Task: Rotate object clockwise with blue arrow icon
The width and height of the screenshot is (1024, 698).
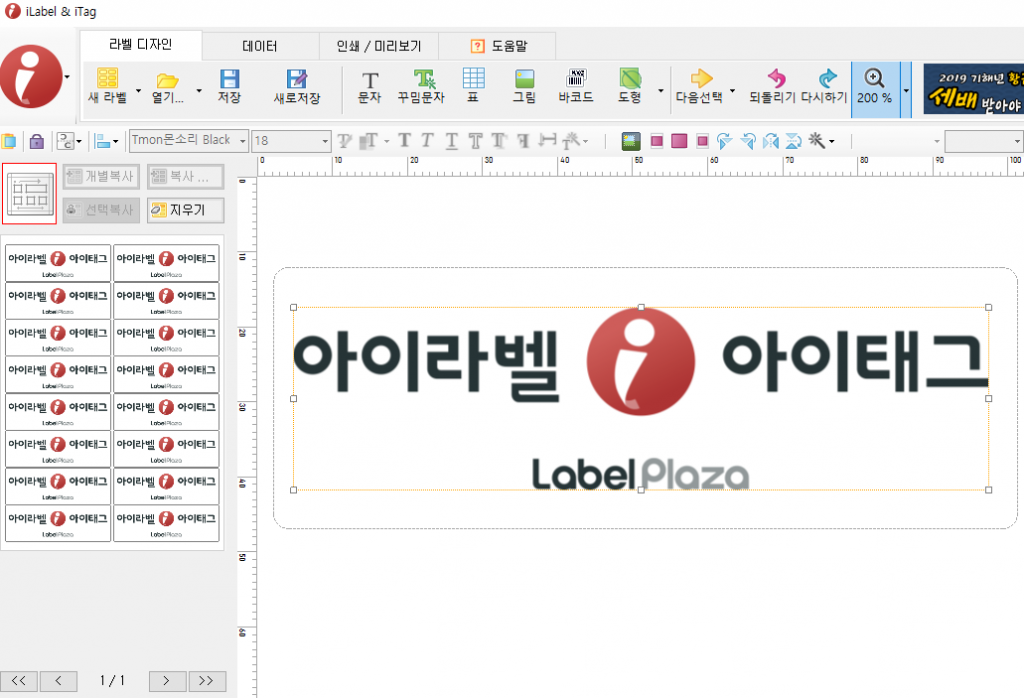Action: pos(724,141)
